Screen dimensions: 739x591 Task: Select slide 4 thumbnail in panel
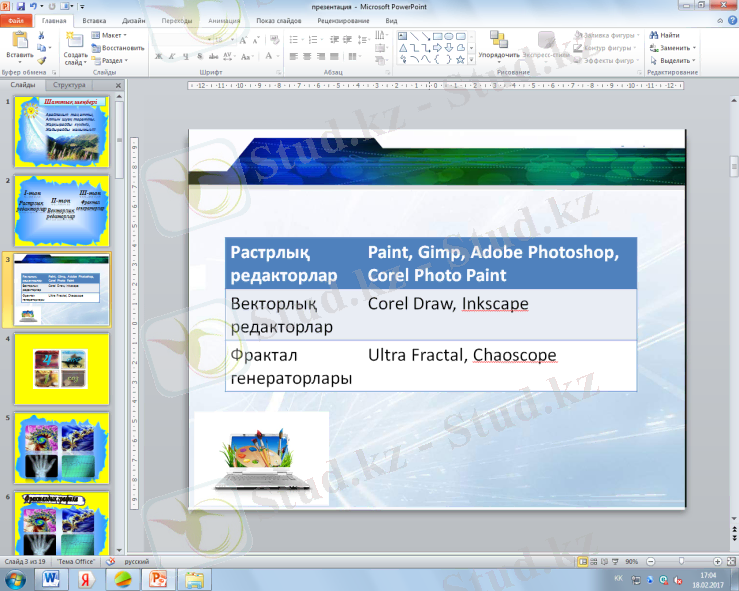61,368
